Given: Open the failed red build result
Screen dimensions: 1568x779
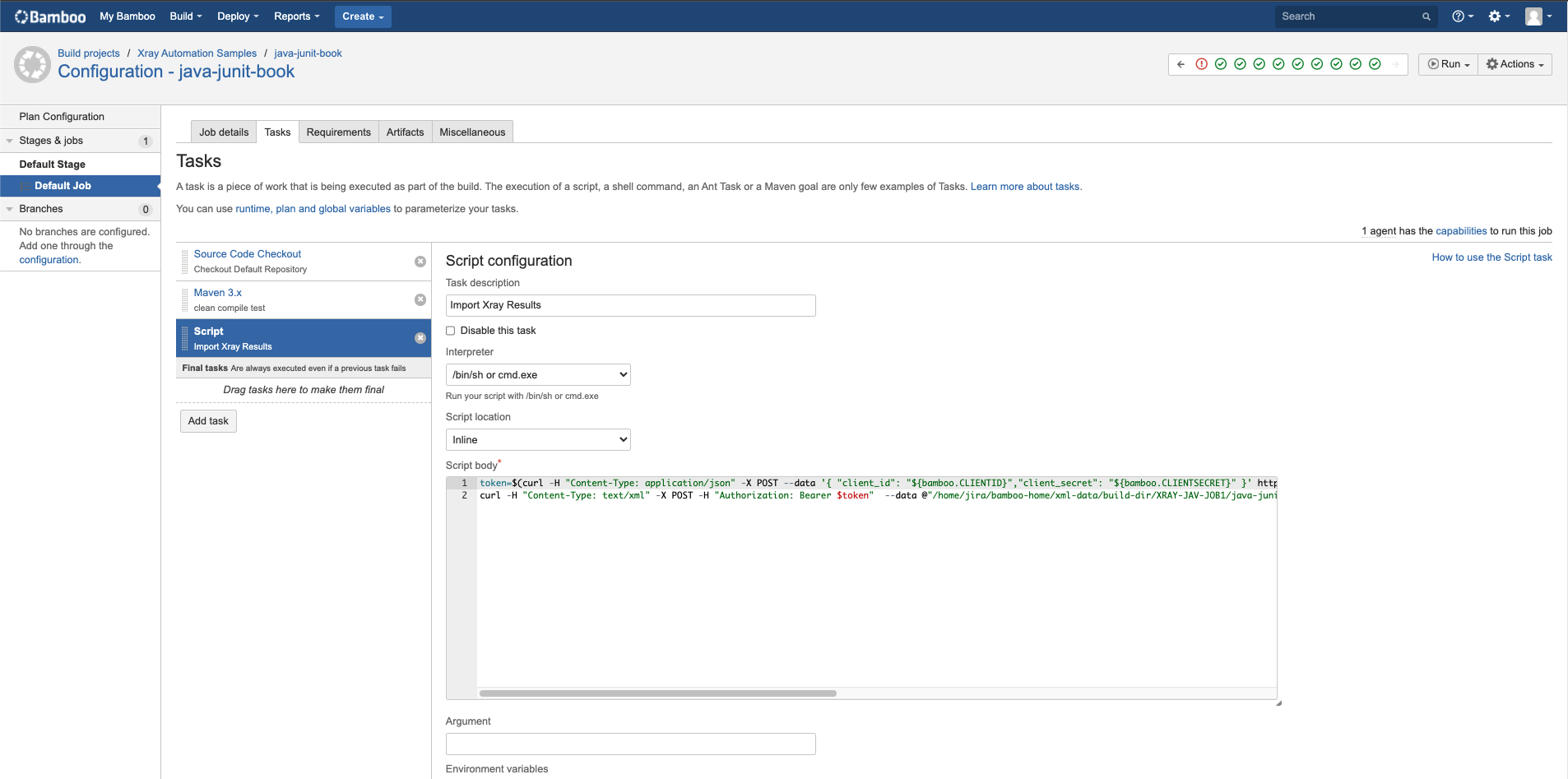Looking at the screenshot, I should [1201, 64].
